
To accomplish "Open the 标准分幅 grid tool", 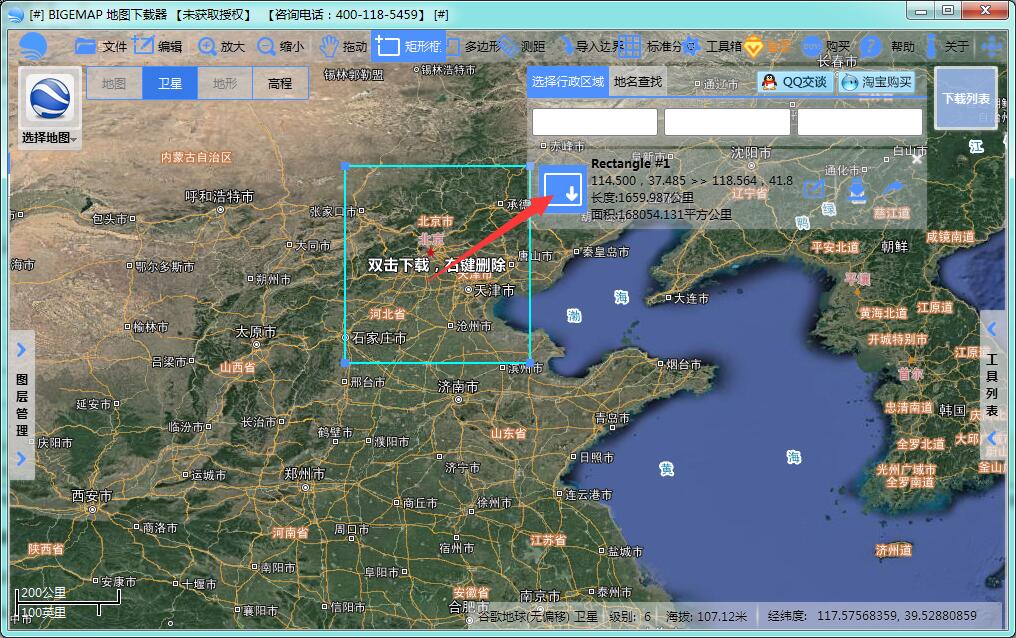I will click(x=649, y=46).
